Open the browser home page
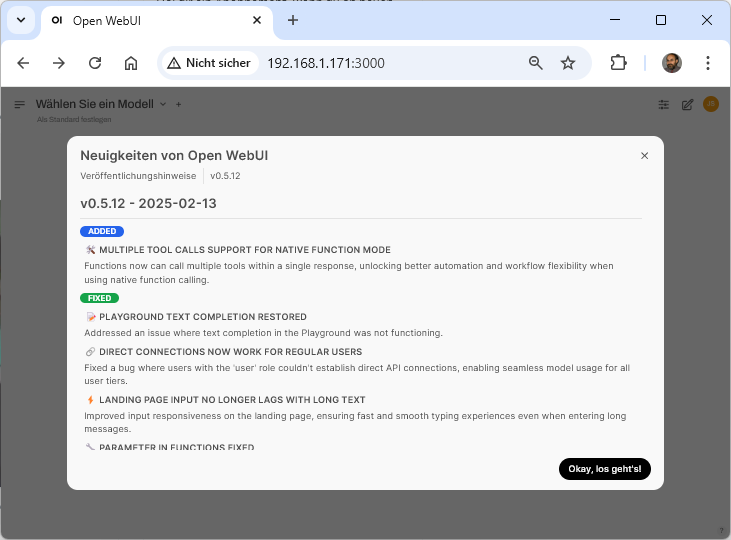This screenshot has width=731, height=540. point(131,63)
